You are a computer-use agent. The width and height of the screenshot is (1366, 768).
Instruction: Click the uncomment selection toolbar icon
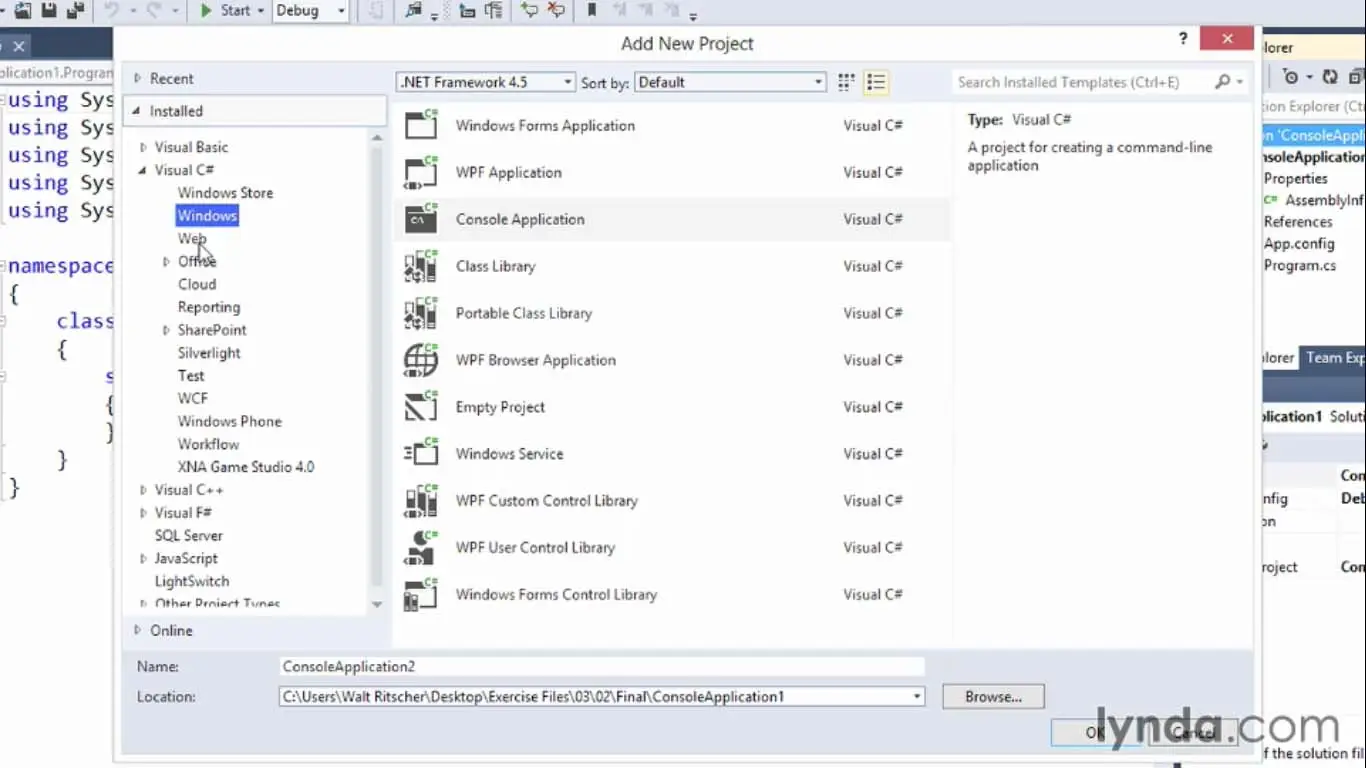[x=556, y=11]
